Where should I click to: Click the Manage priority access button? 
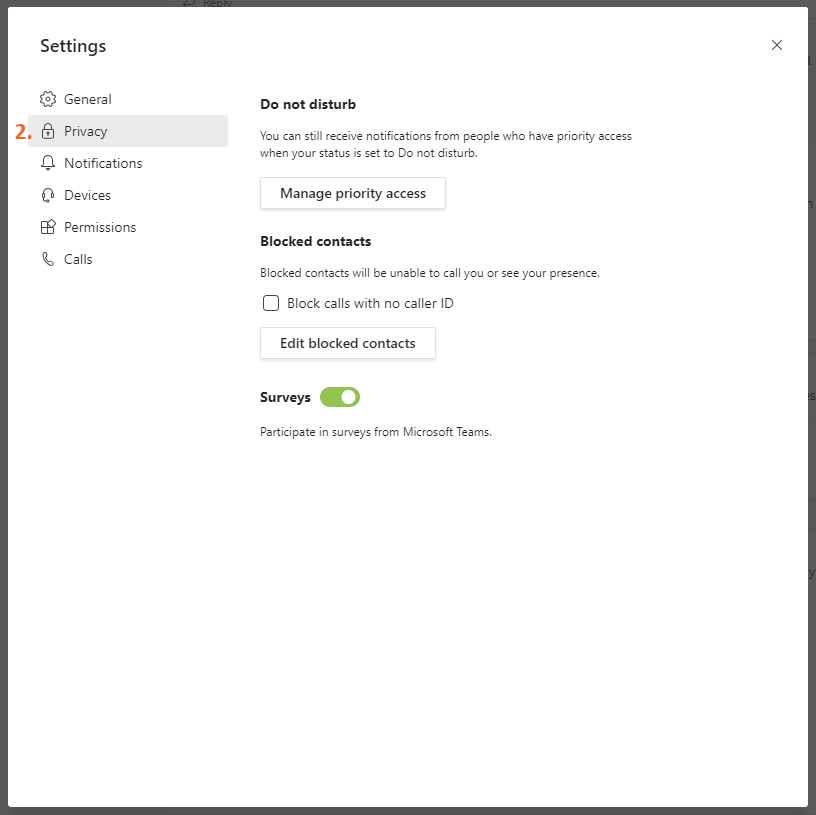point(352,193)
